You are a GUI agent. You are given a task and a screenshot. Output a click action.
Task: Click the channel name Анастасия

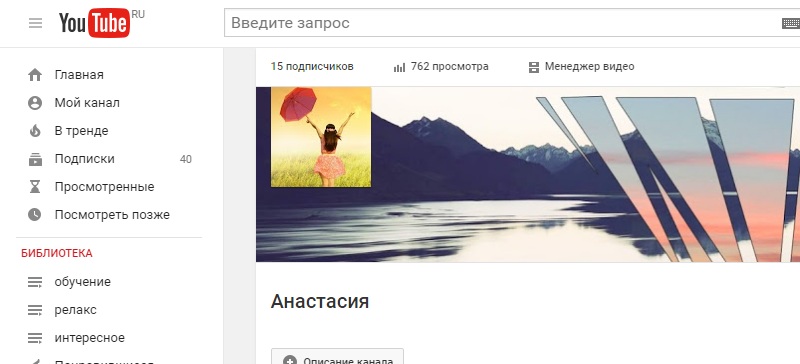(320, 301)
